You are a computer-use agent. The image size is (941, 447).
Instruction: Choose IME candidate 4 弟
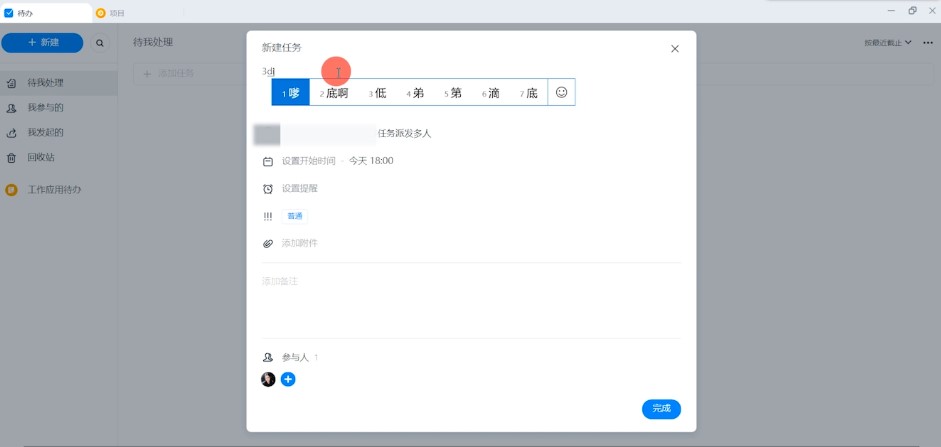[415, 93]
